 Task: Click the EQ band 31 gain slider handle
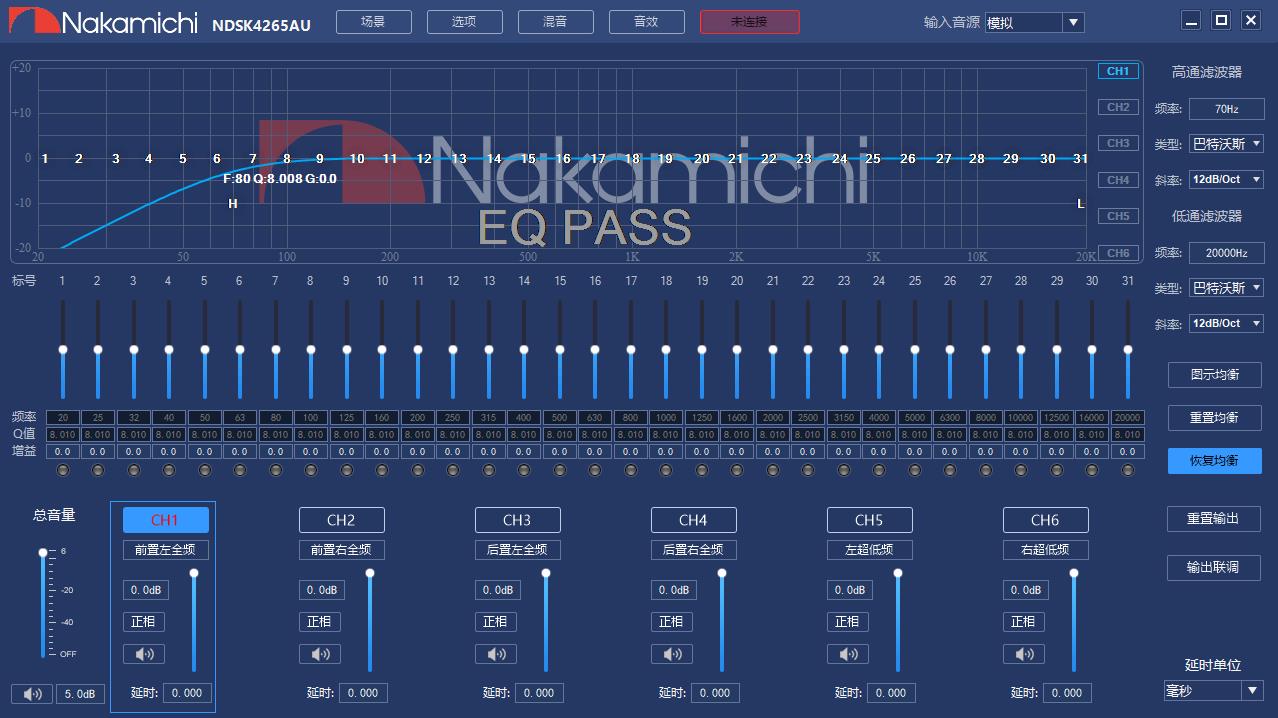click(1128, 350)
